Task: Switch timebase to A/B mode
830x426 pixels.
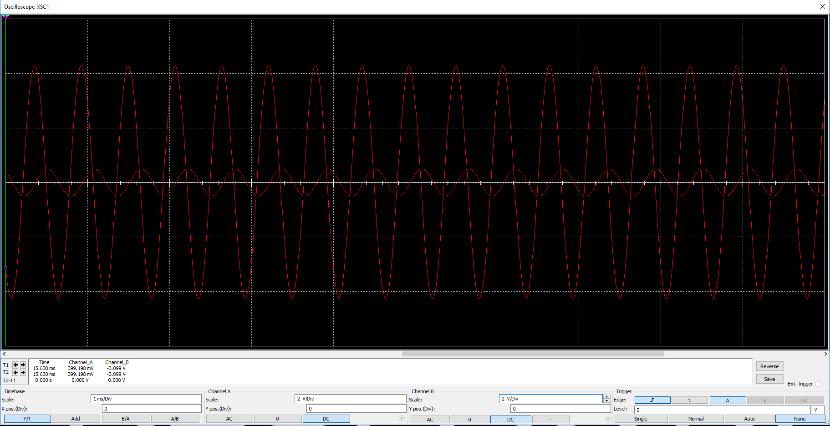Action: coord(176,419)
